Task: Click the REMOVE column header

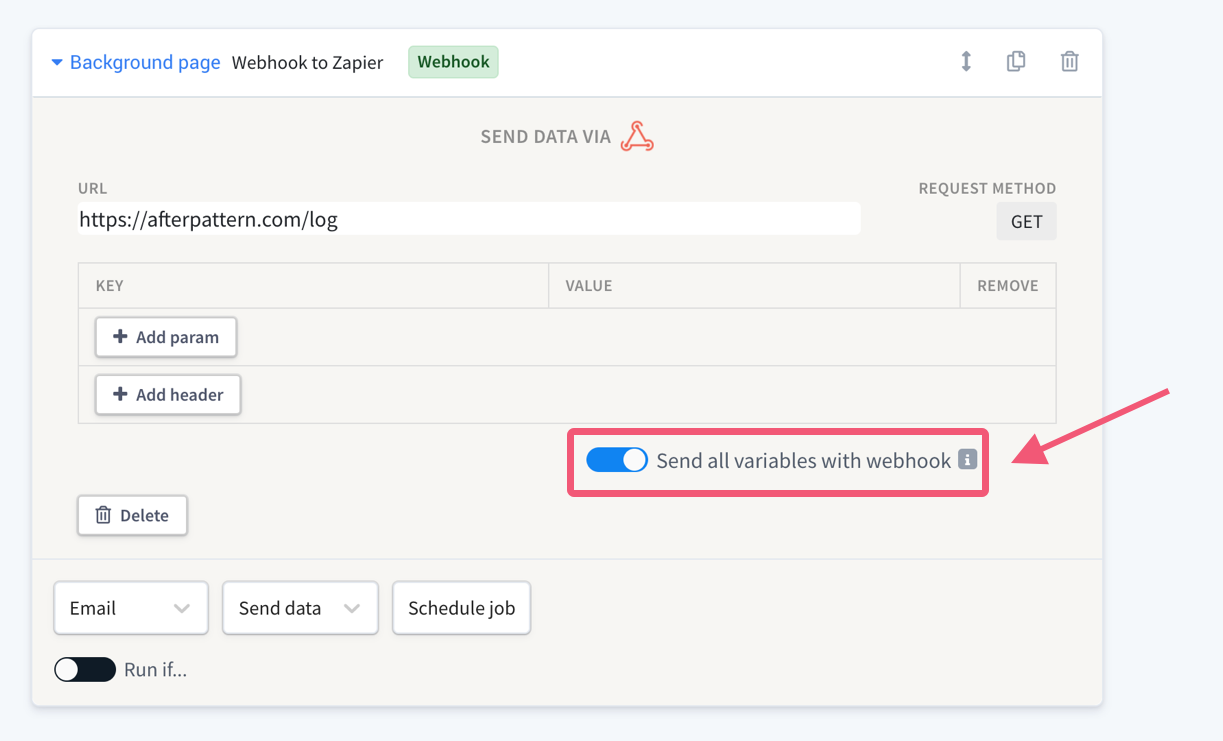Action: (x=1008, y=286)
